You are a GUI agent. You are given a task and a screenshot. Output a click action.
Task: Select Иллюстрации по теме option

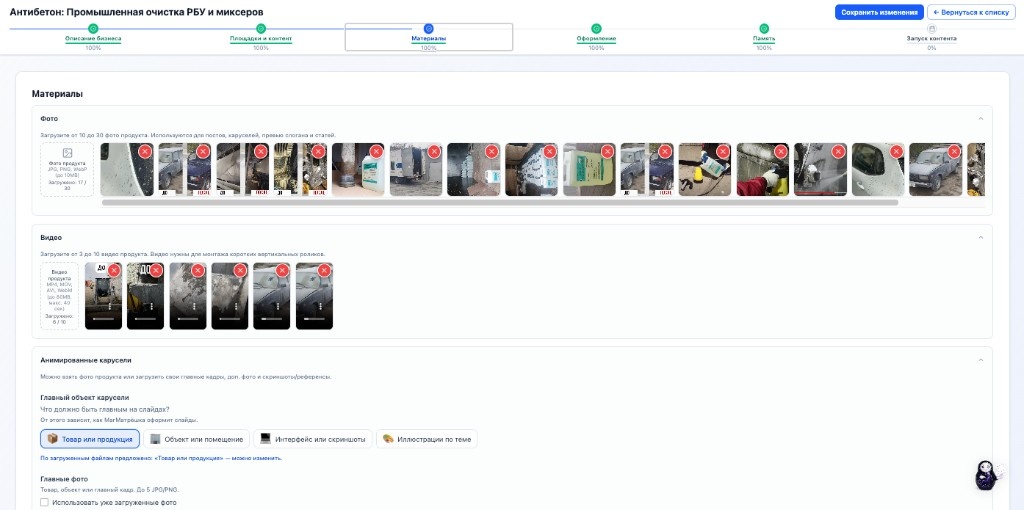[427, 439]
